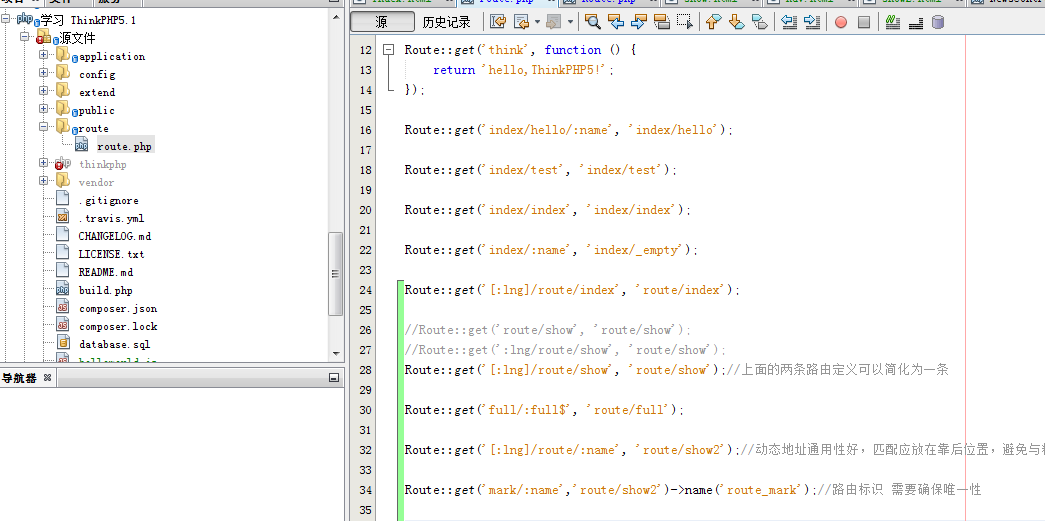This screenshot has height=521, width=1045.
Task: Click the php icon beside build.php
Action: click(63, 288)
